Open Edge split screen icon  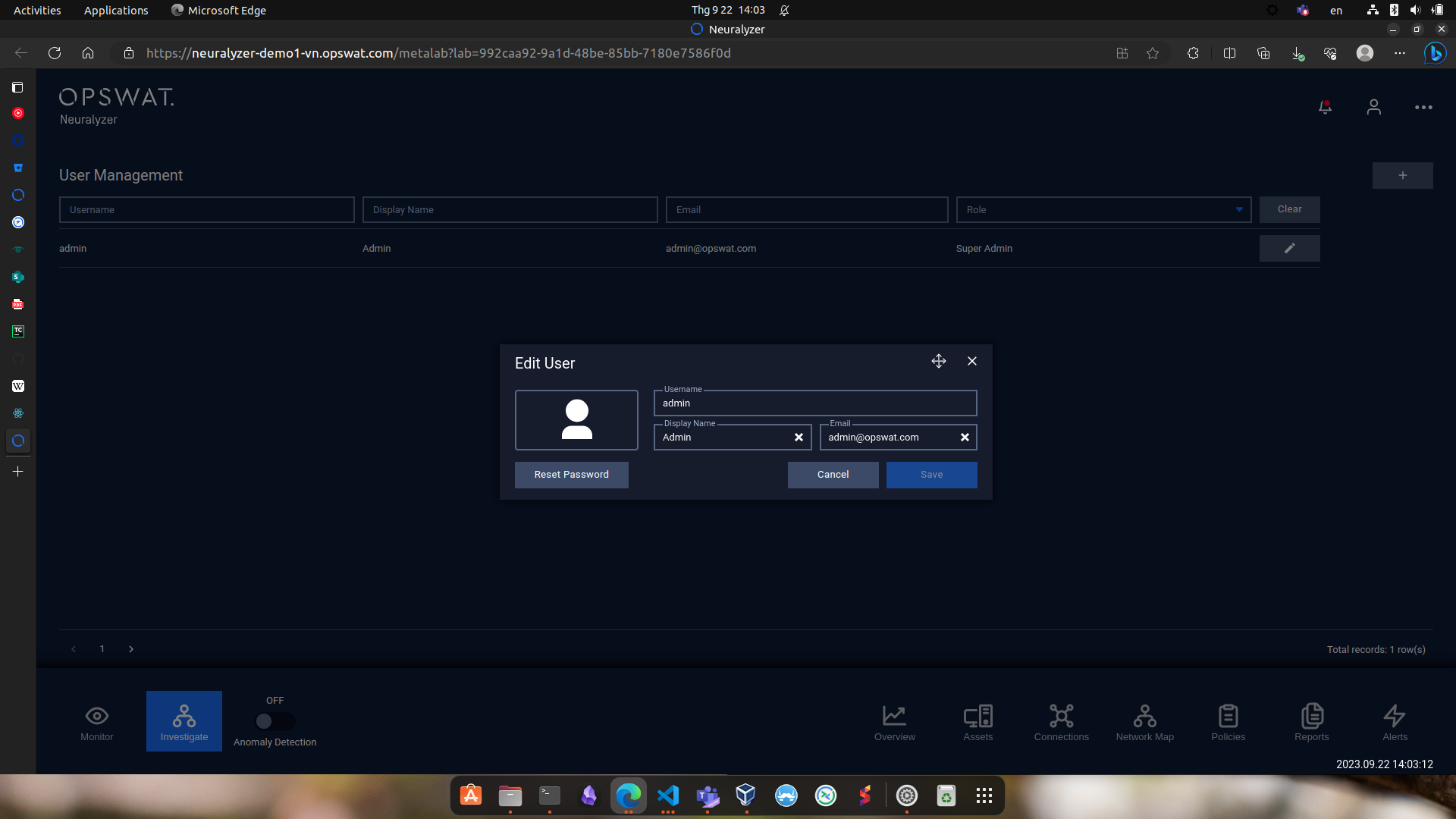coord(1230,53)
